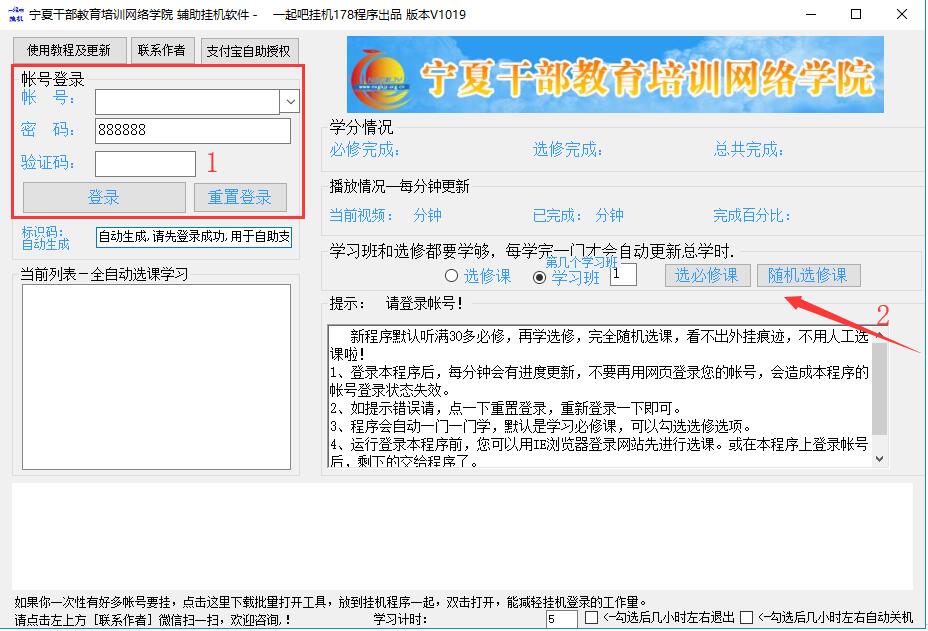Click the 重置登录 reset login button
This screenshot has width=928, height=631.
(x=240, y=197)
